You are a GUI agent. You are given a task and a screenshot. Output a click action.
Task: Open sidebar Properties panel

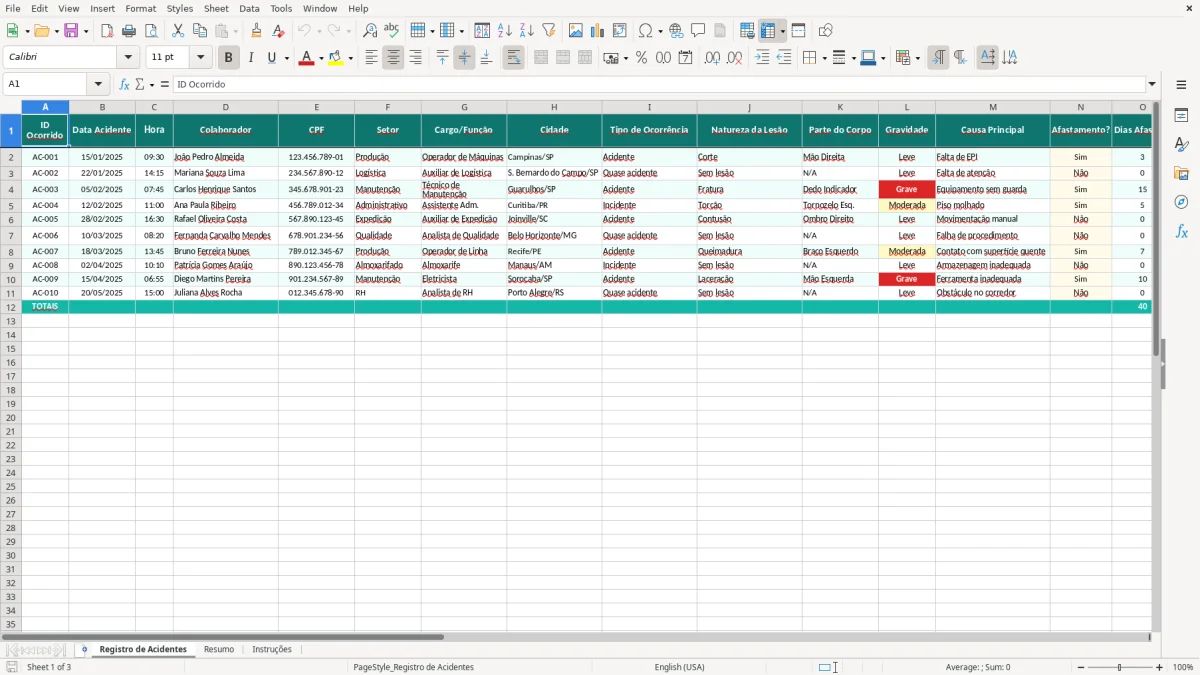(x=1181, y=116)
